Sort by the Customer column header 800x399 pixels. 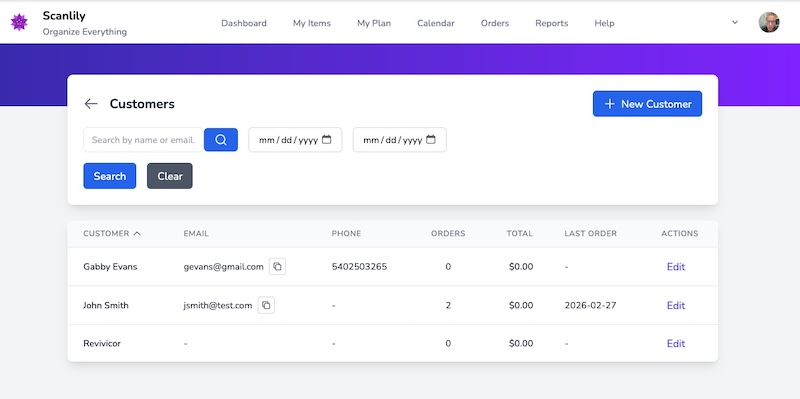coord(112,233)
